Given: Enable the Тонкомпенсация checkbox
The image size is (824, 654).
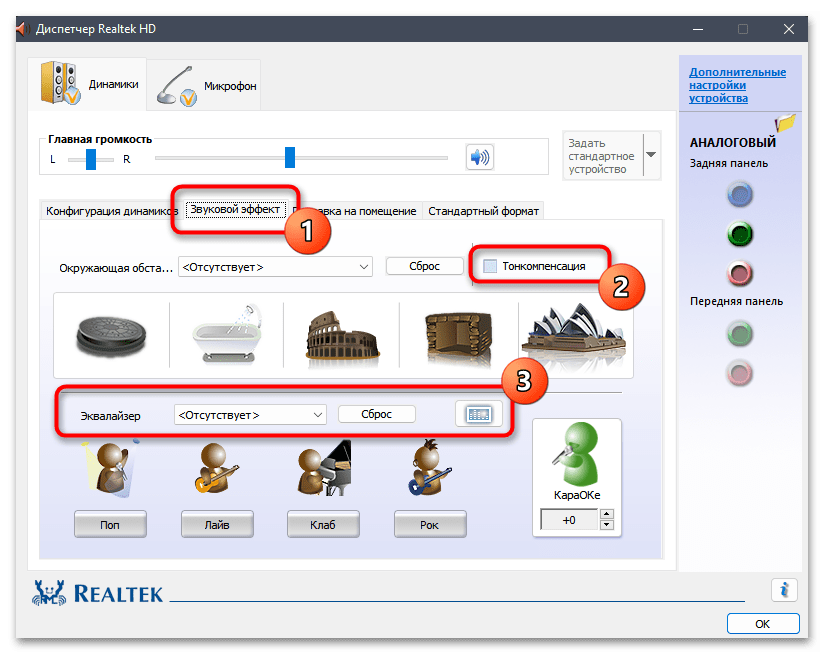Looking at the screenshot, I should [490, 266].
